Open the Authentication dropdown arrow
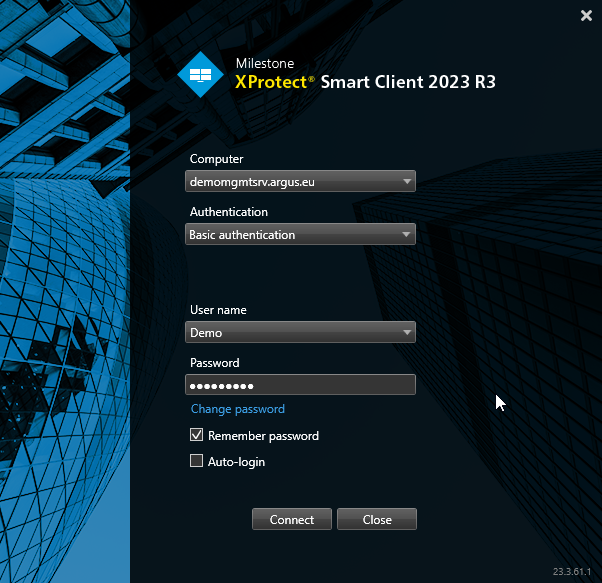This screenshot has height=583, width=602. click(x=406, y=235)
